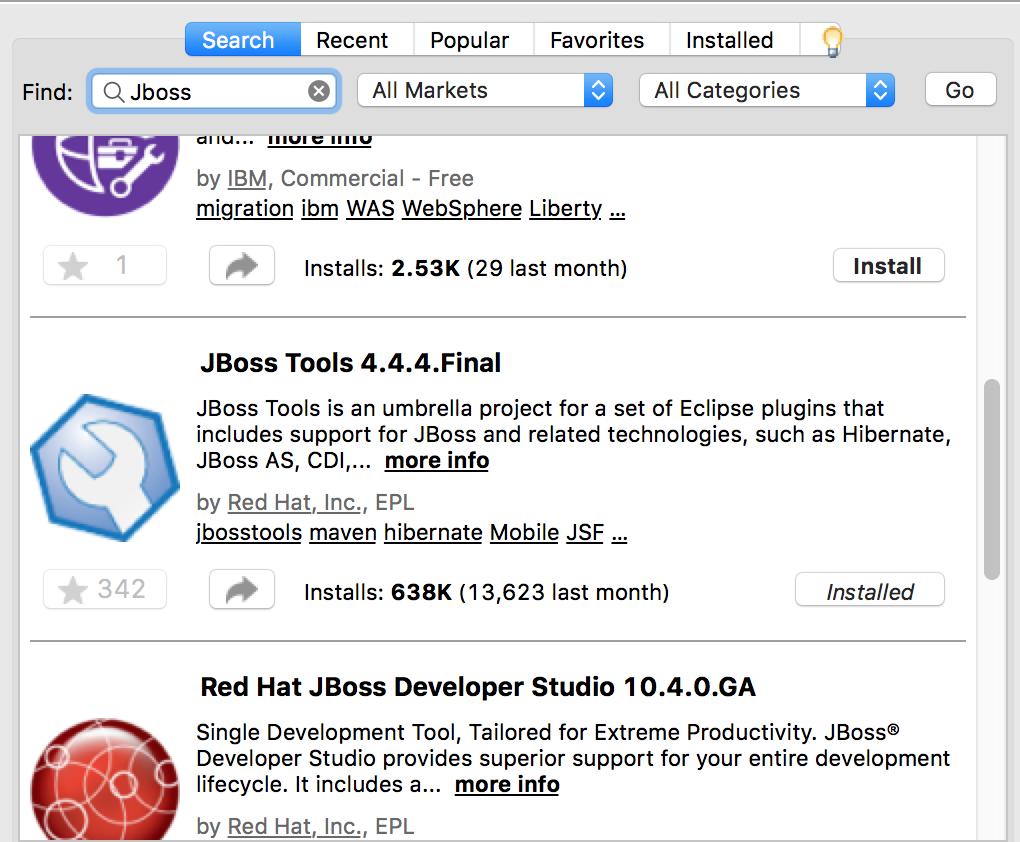Share the IBM migration entry
This screenshot has height=842, width=1020.
pos(241,265)
